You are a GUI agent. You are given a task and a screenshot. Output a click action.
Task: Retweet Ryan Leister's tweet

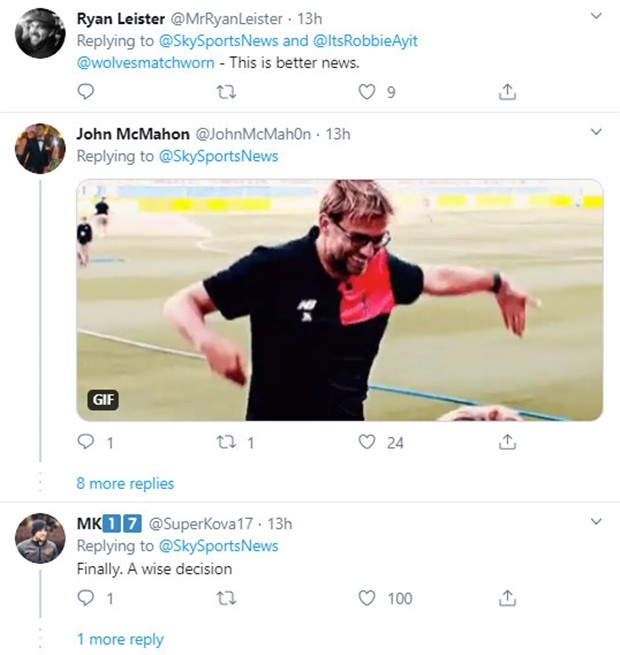pos(227,92)
